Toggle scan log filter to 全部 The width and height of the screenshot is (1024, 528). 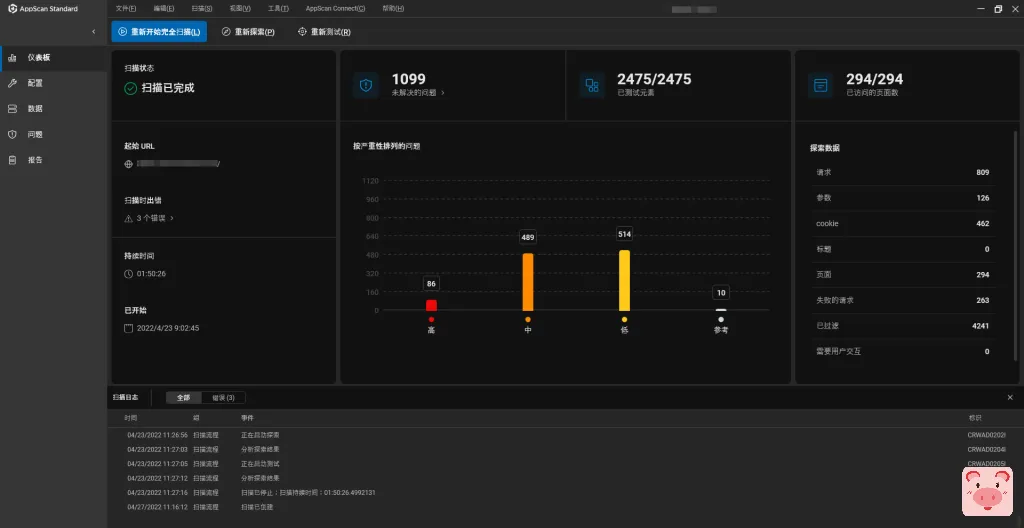183,397
